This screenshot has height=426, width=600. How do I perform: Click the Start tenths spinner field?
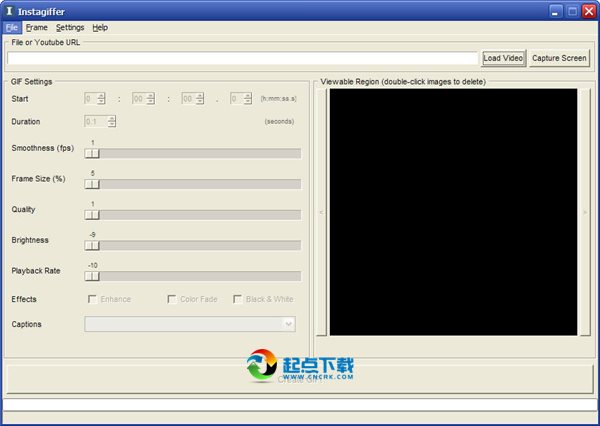pos(241,99)
